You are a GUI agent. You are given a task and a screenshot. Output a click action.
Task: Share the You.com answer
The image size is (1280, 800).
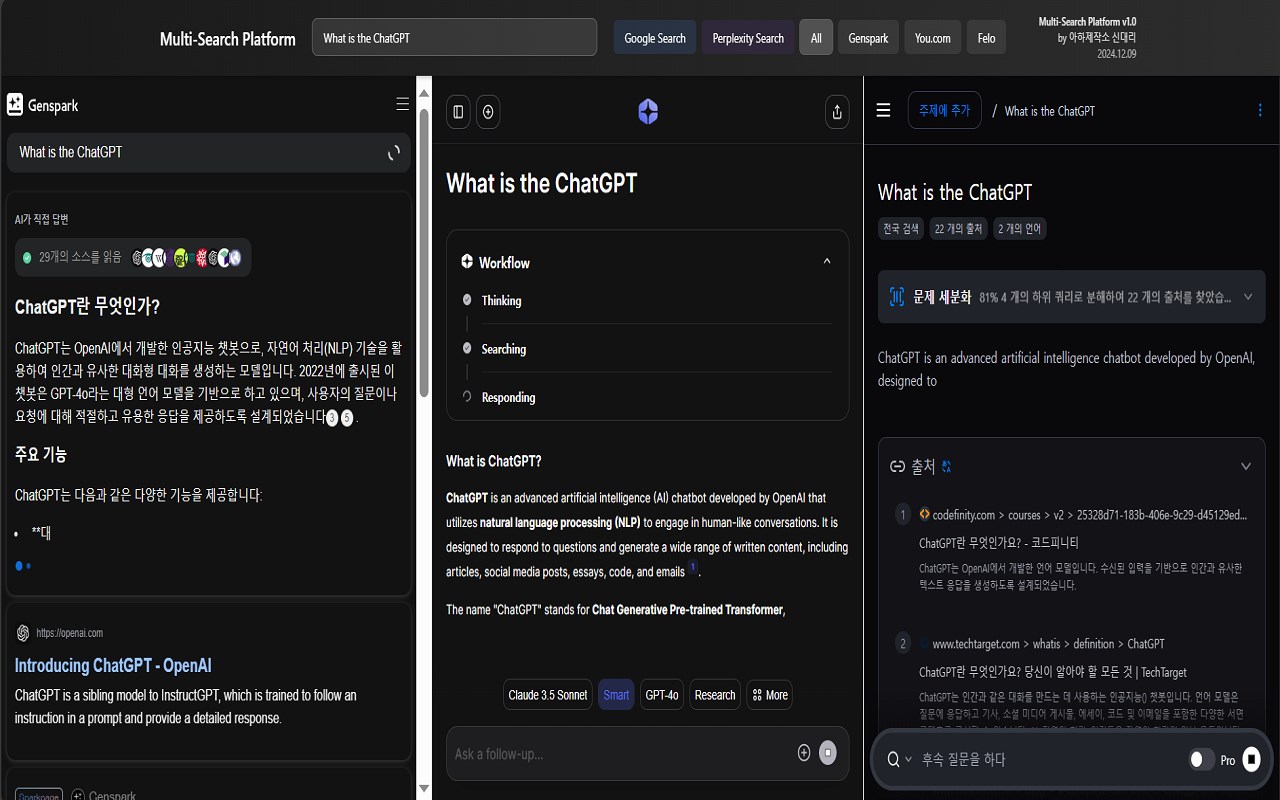coord(837,112)
